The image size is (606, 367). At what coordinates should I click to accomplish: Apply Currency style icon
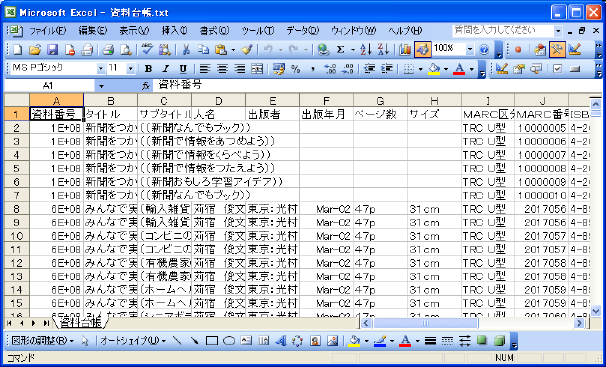tap(278, 69)
